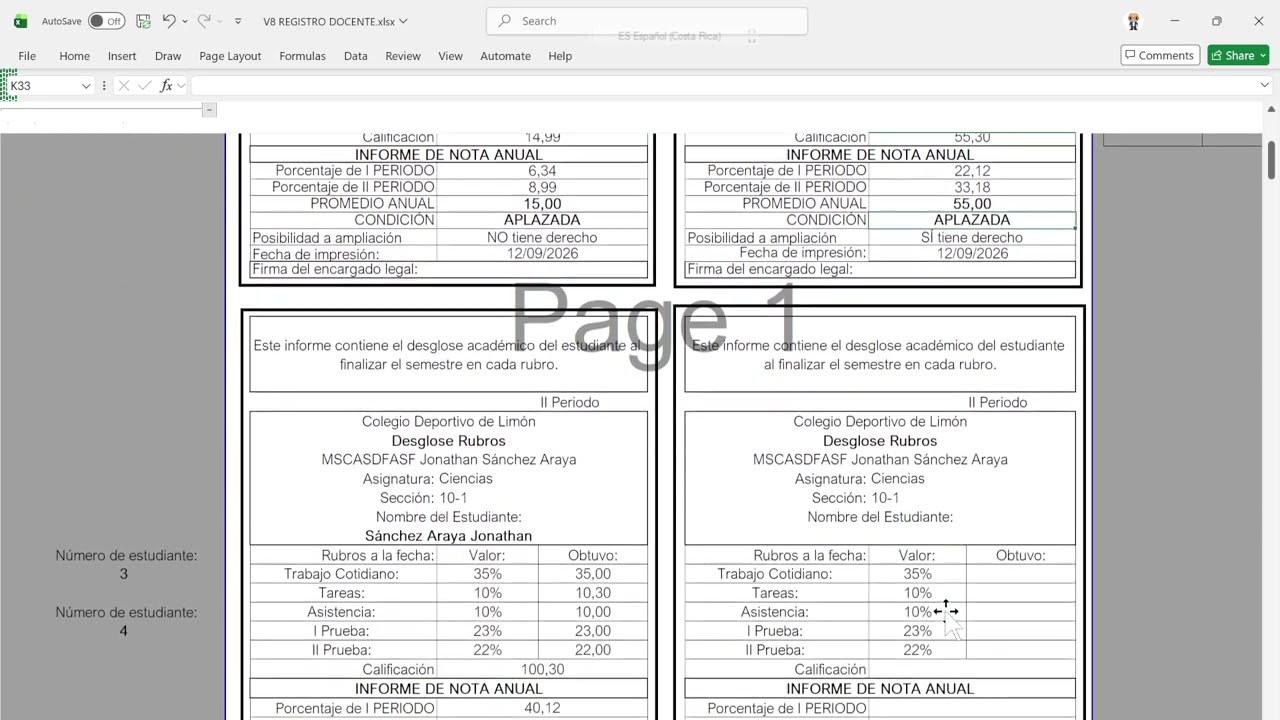Viewport: 1280px width, 720px height.
Task: Click Porcentaje de II PERIODO value 33,18
Action: 972,187
